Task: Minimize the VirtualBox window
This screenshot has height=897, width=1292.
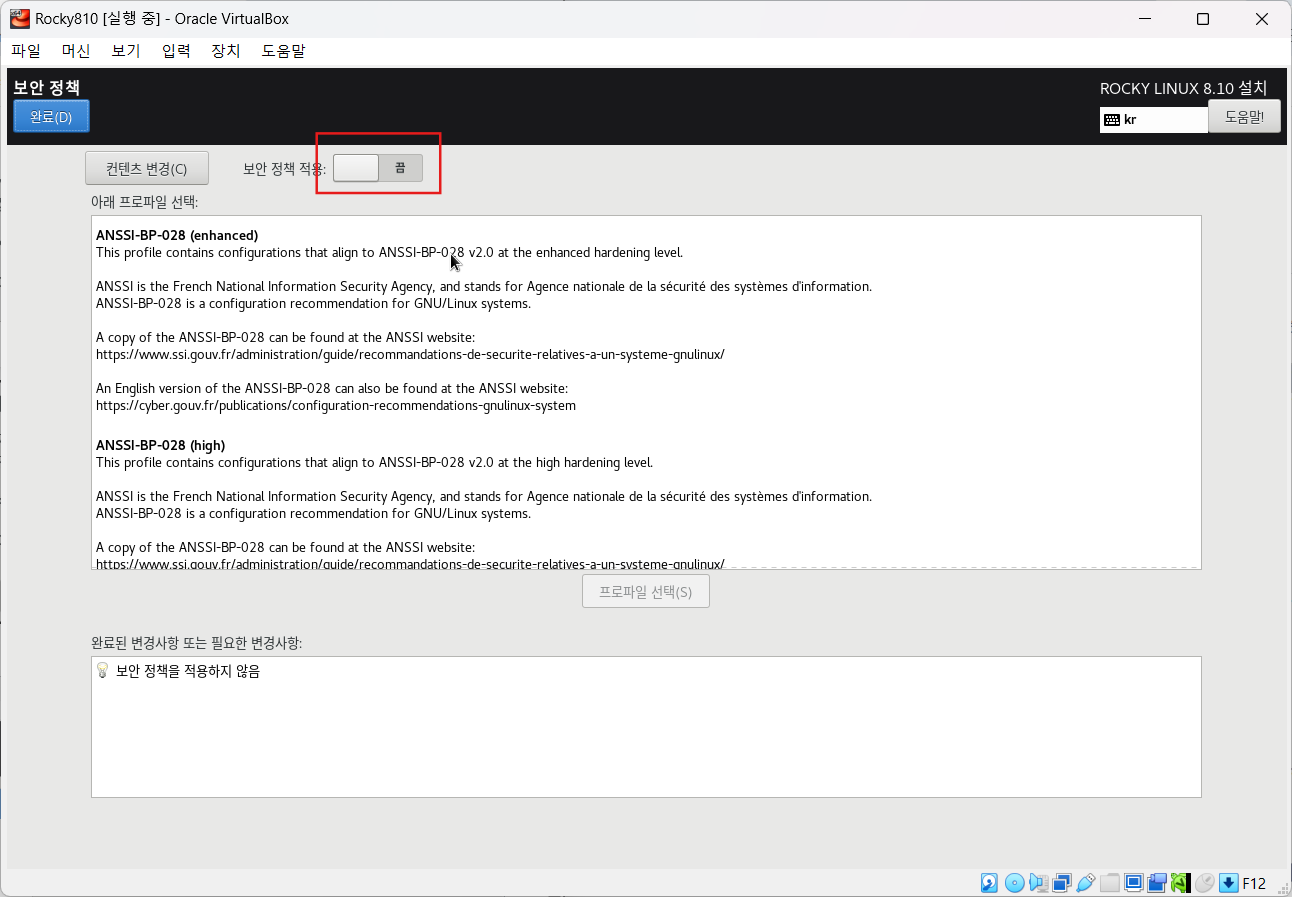Action: point(1146,19)
